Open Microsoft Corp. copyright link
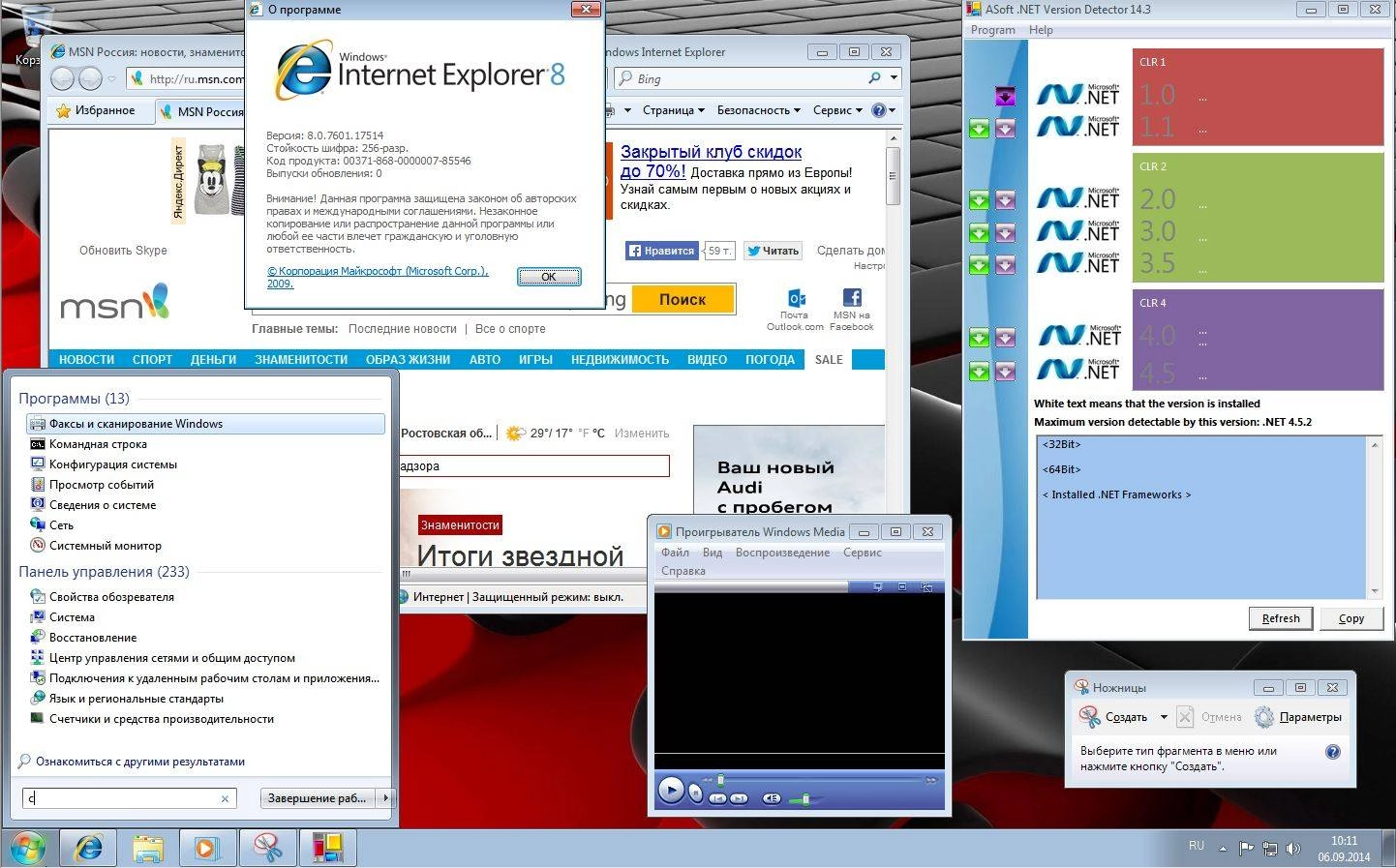Screen dimensions: 1396x868 [x=378, y=278]
